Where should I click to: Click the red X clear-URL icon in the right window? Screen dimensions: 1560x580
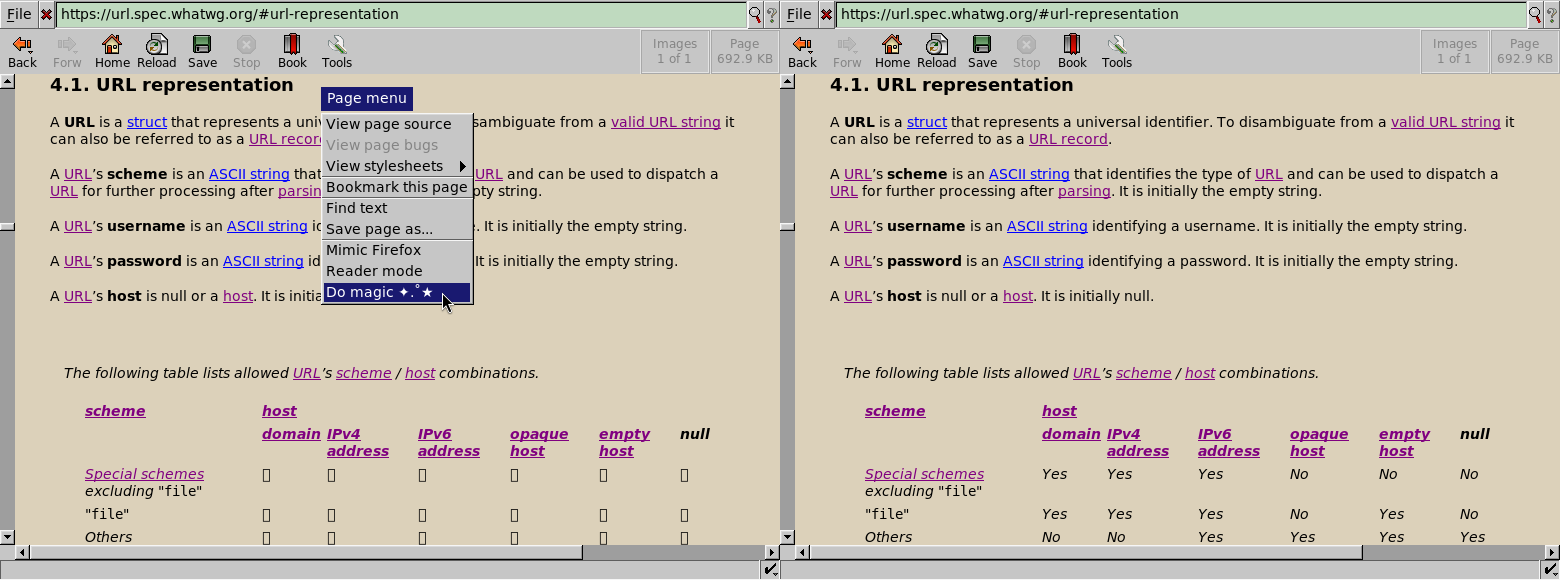point(826,15)
